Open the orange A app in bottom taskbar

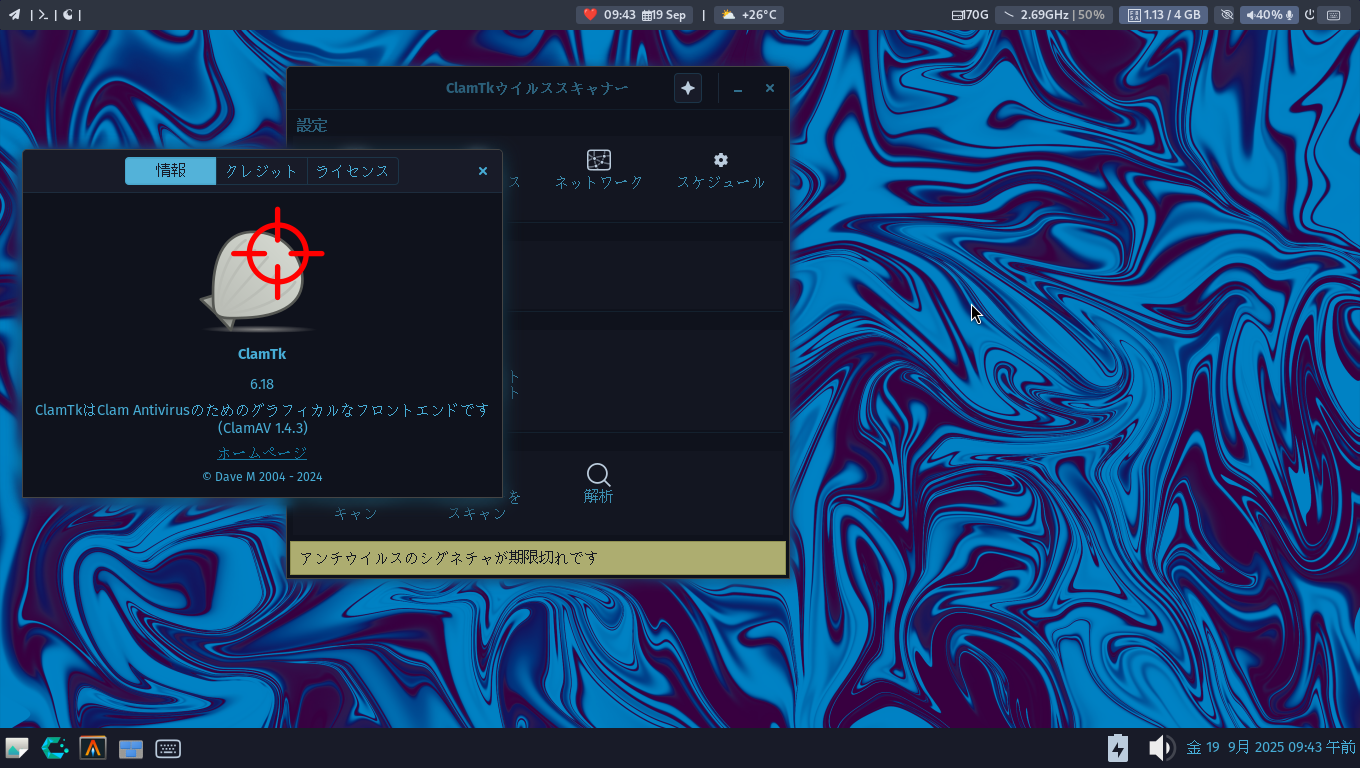click(93, 748)
